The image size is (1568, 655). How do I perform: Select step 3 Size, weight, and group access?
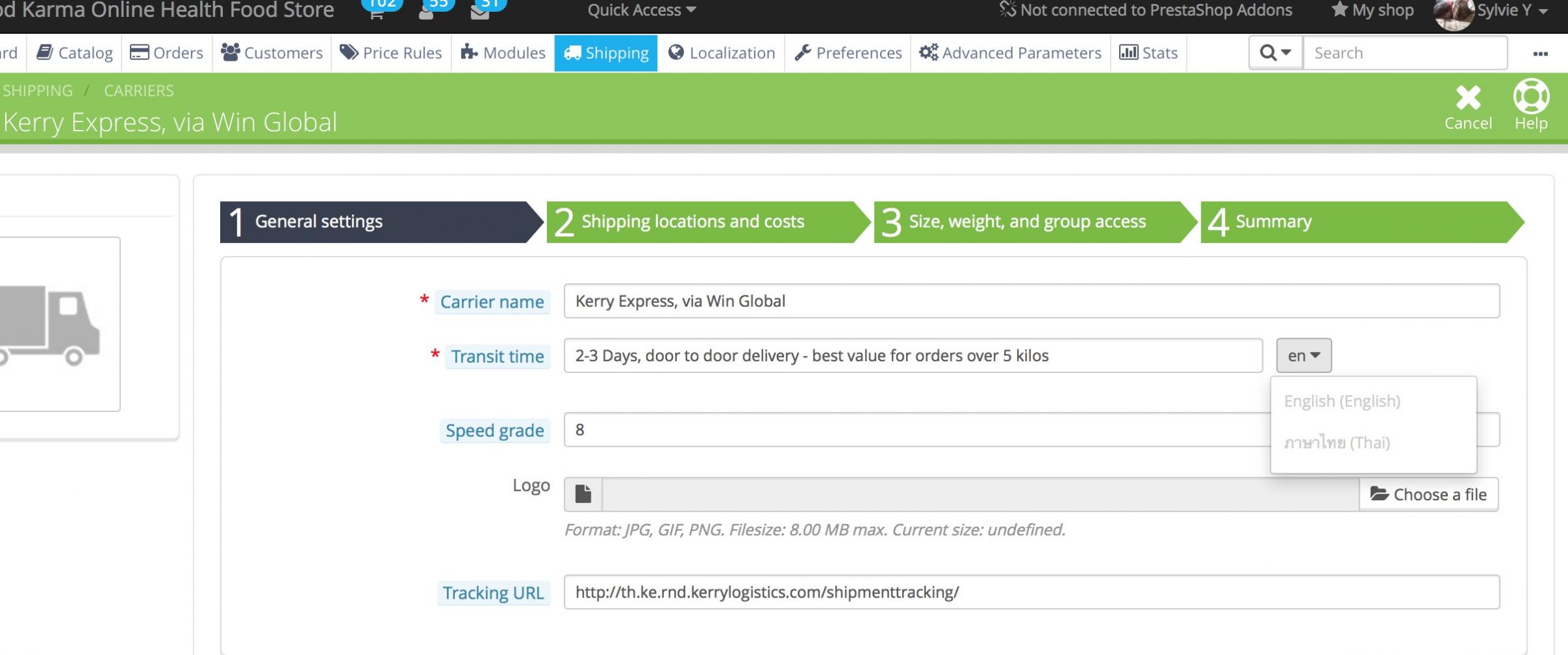click(1036, 222)
